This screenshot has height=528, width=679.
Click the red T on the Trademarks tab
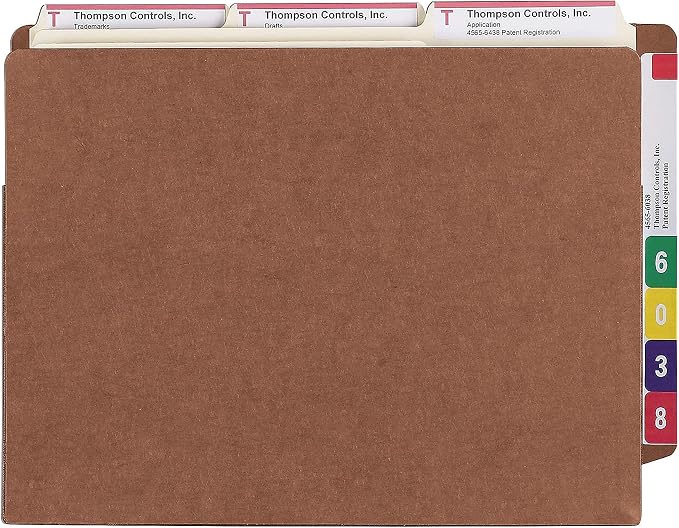(x=54, y=19)
